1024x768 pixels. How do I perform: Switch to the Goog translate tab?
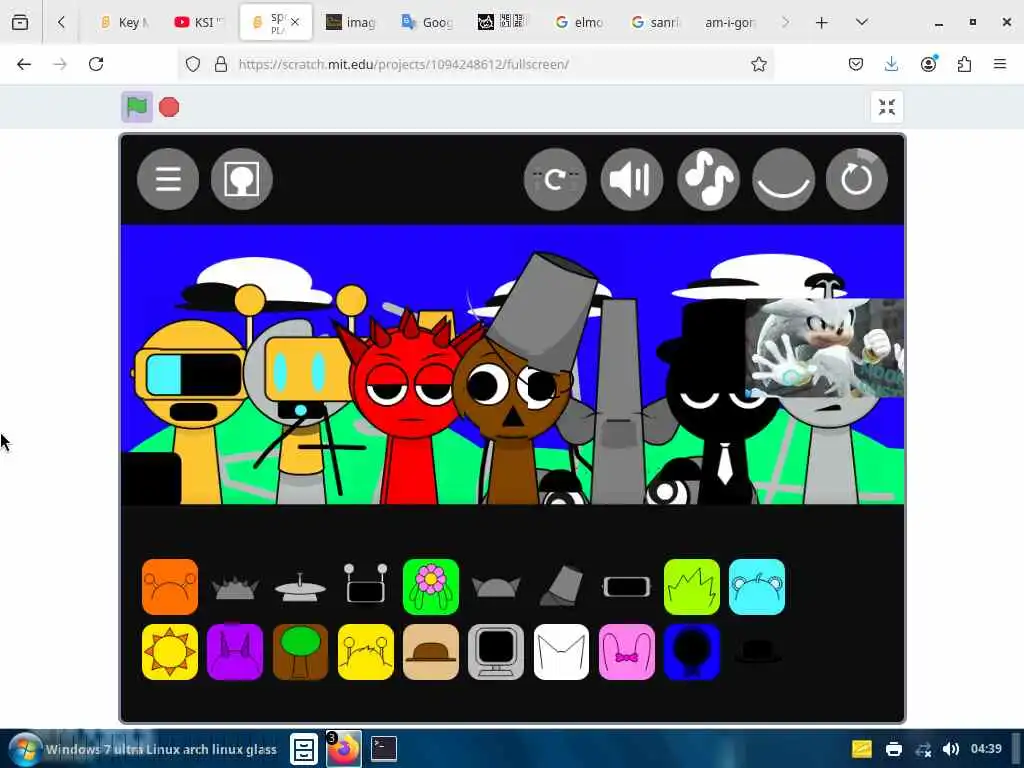point(428,22)
